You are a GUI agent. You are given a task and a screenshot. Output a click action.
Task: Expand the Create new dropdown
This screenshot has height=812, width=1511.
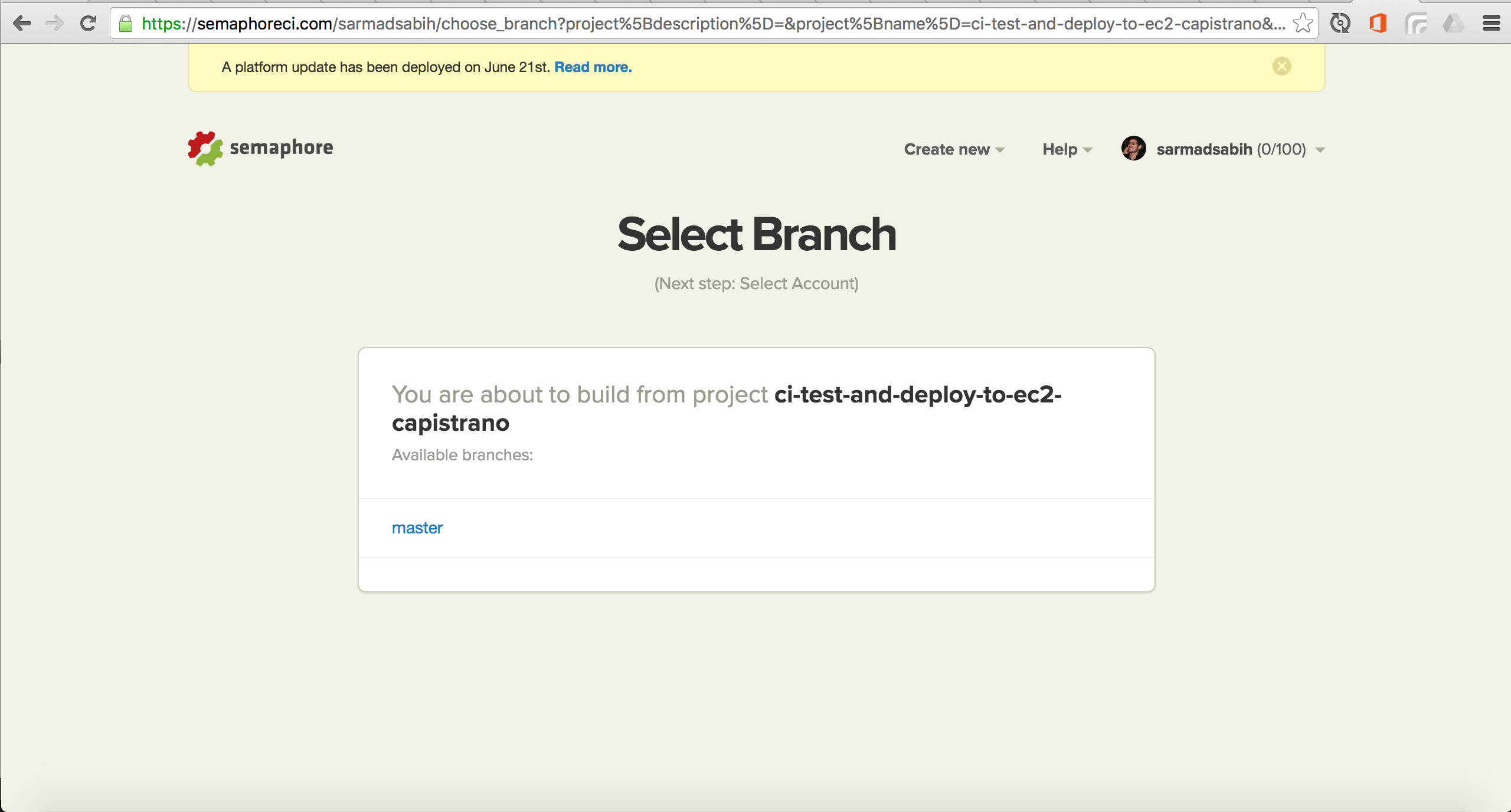(954, 149)
